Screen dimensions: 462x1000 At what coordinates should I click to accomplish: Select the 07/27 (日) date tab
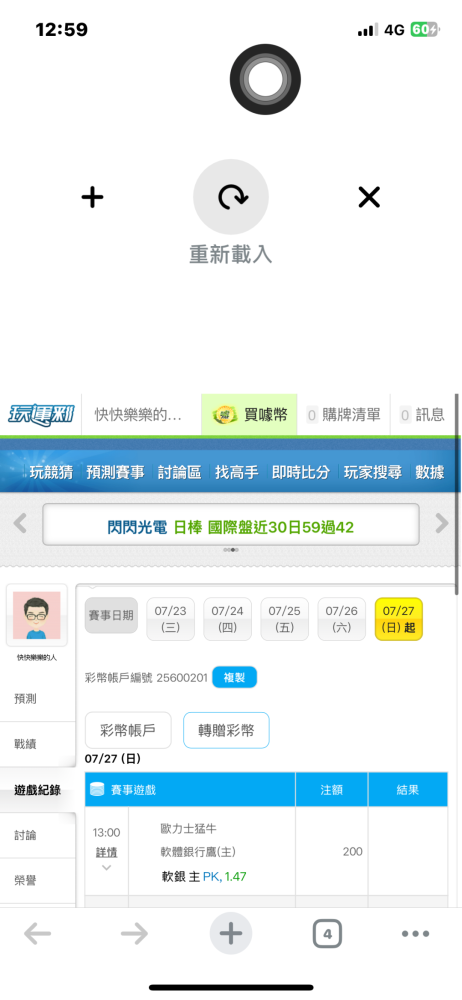tap(399, 619)
